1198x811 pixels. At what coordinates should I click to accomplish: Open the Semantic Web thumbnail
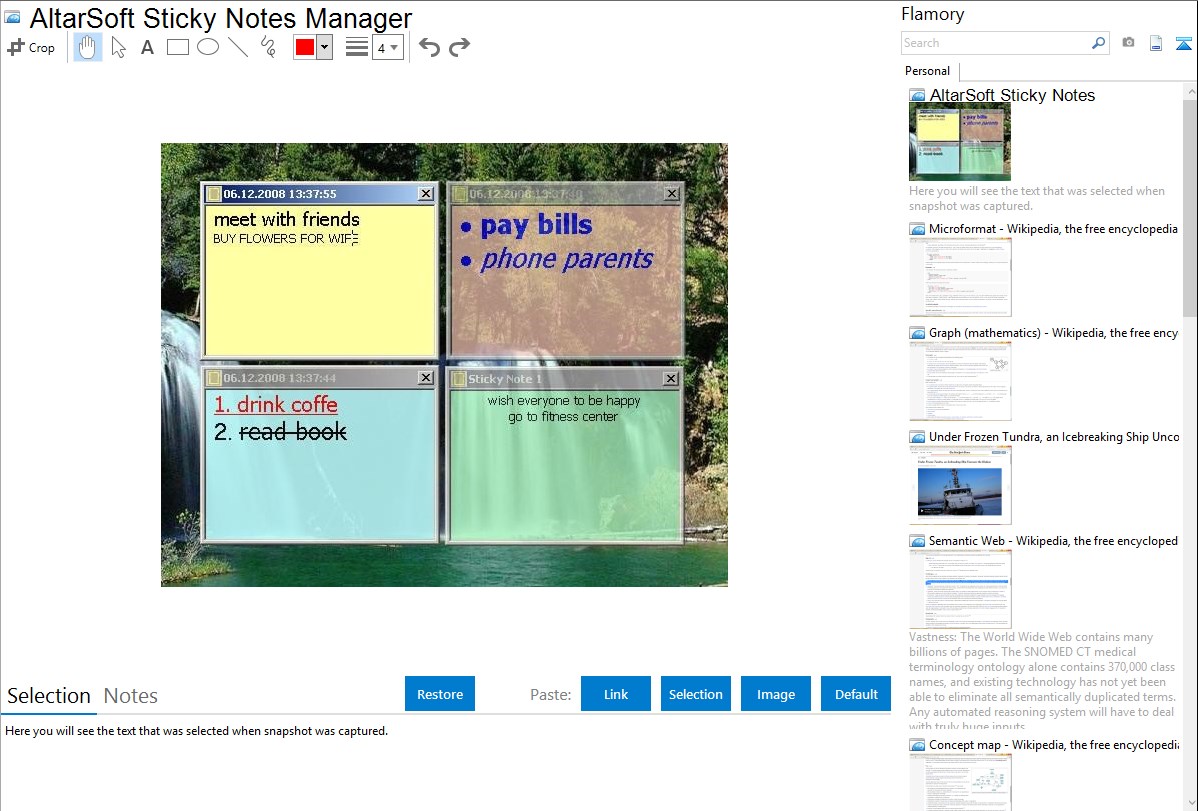[x=960, y=589]
